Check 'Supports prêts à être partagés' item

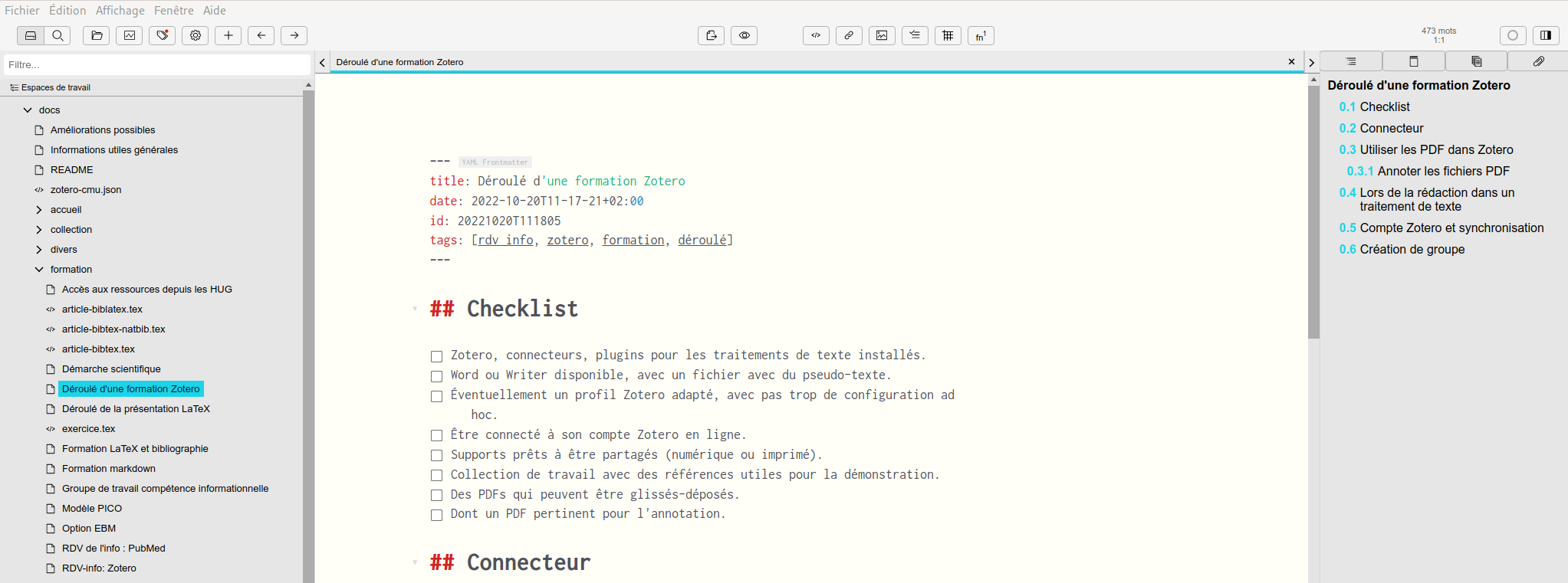point(436,456)
